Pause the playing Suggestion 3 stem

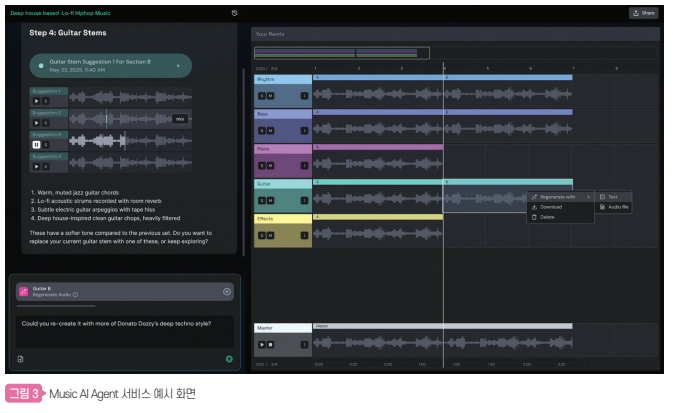pos(36,144)
